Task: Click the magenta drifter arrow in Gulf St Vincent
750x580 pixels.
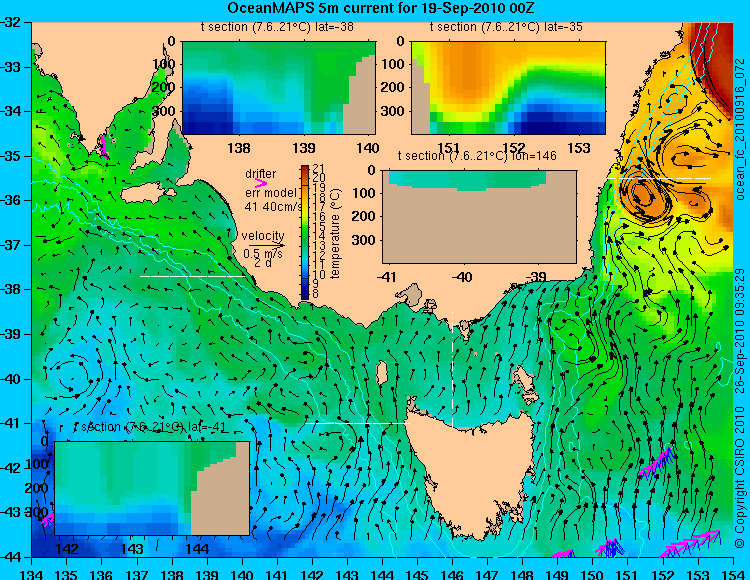Action: pos(102,146)
